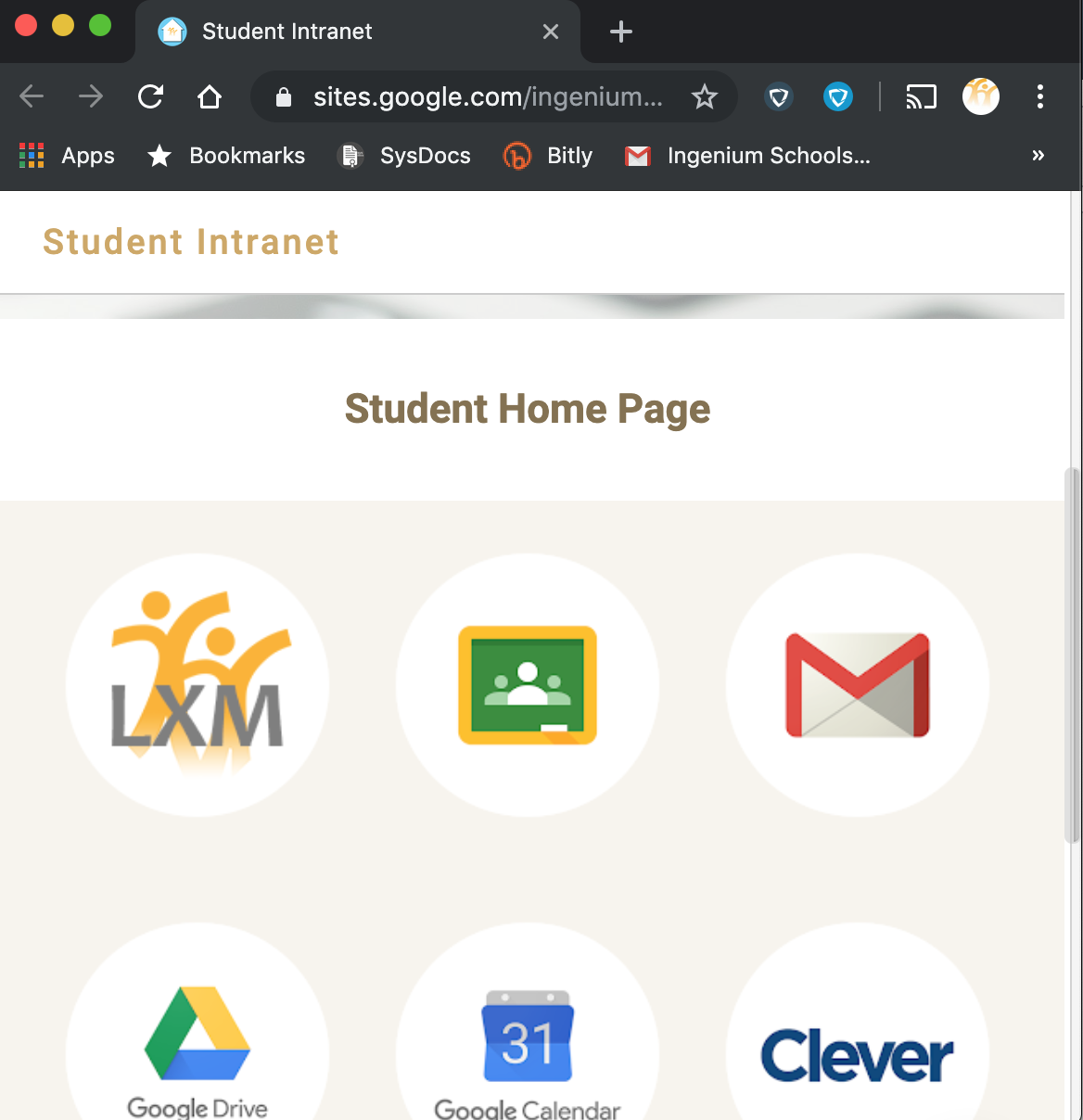
Task: Bookmark this page with the star icon
Action: (x=705, y=96)
